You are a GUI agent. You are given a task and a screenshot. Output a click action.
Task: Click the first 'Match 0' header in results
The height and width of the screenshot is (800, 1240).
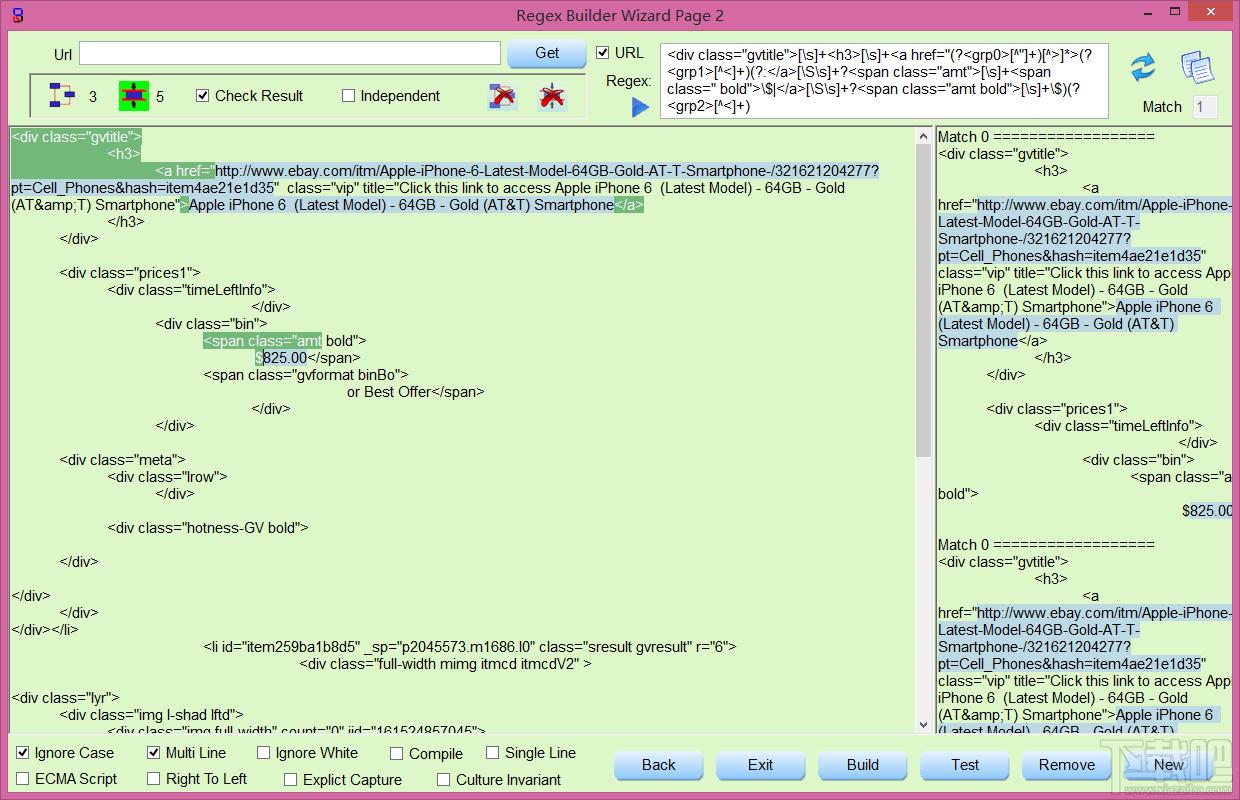[x=1046, y=136]
